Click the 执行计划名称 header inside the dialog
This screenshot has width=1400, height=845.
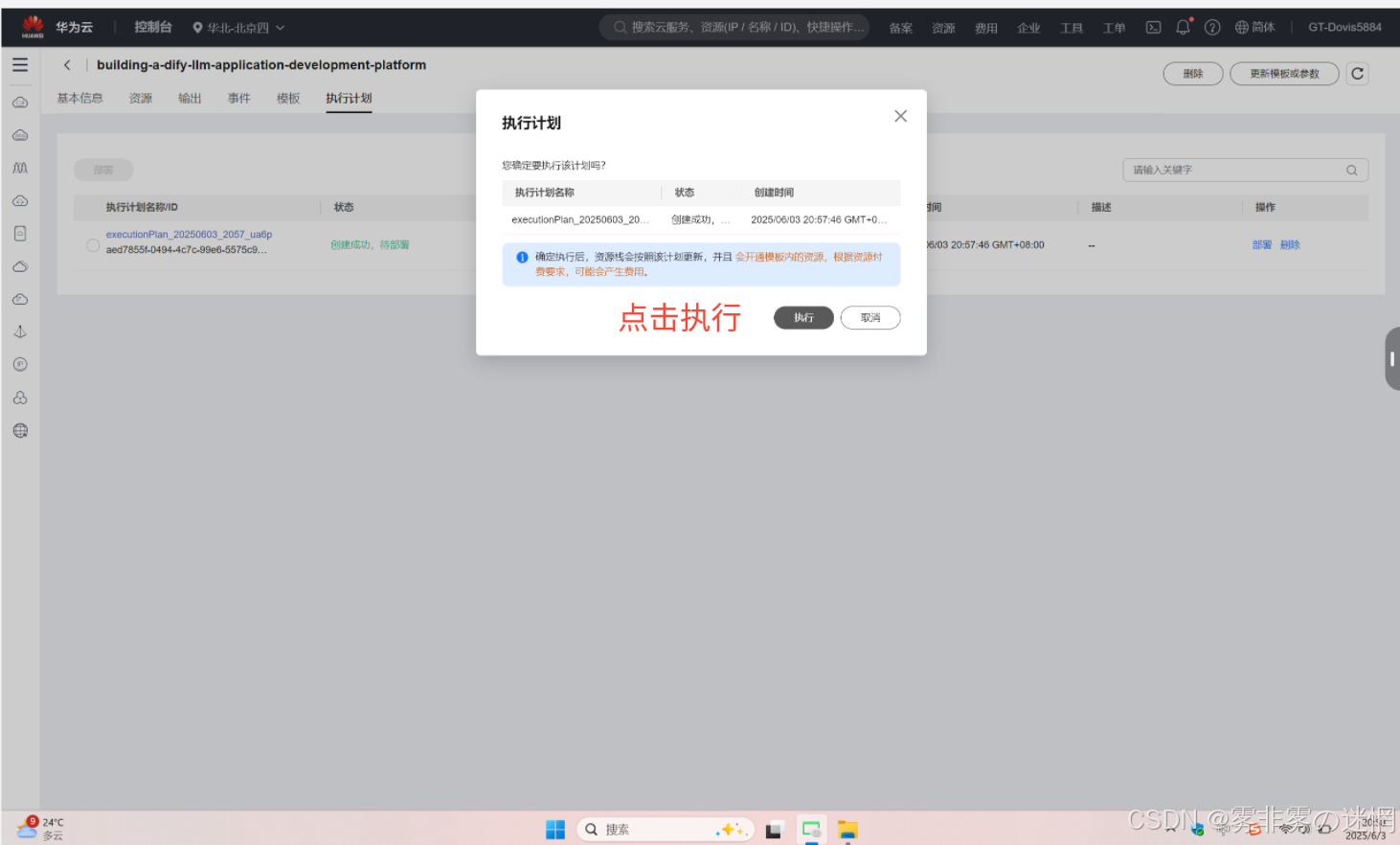[x=545, y=193]
